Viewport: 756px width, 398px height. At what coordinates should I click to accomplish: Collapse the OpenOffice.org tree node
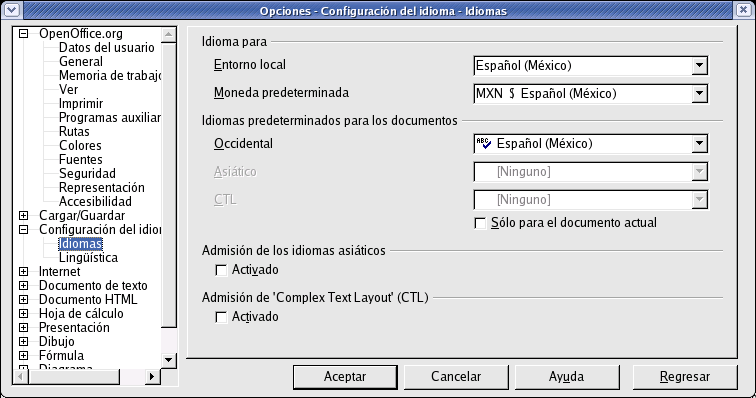(x=23, y=34)
